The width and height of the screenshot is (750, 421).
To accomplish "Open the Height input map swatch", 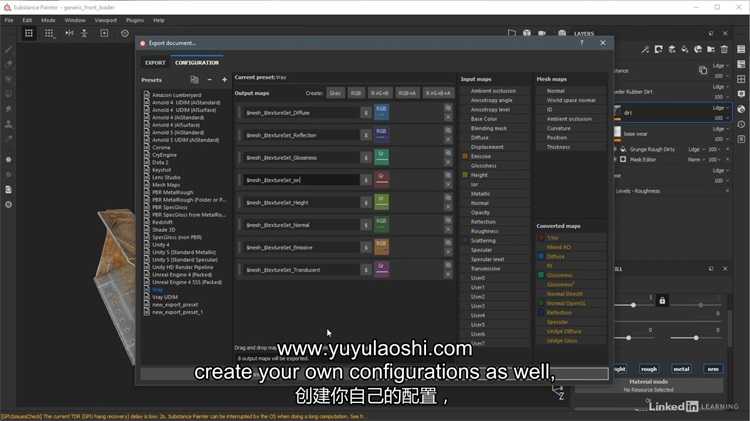I will (x=465, y=175).
